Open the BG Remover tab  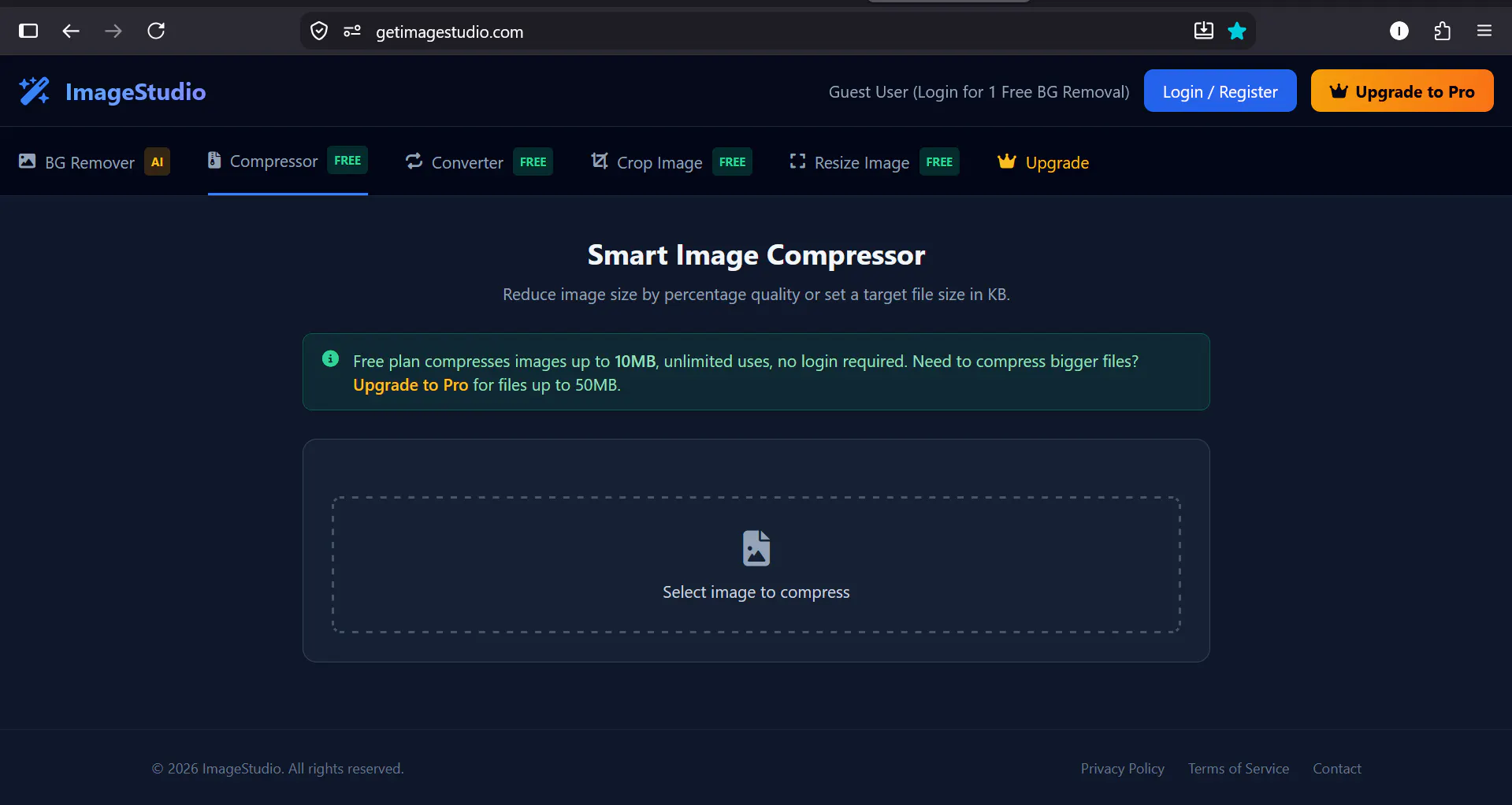click(x=95, y=162)
